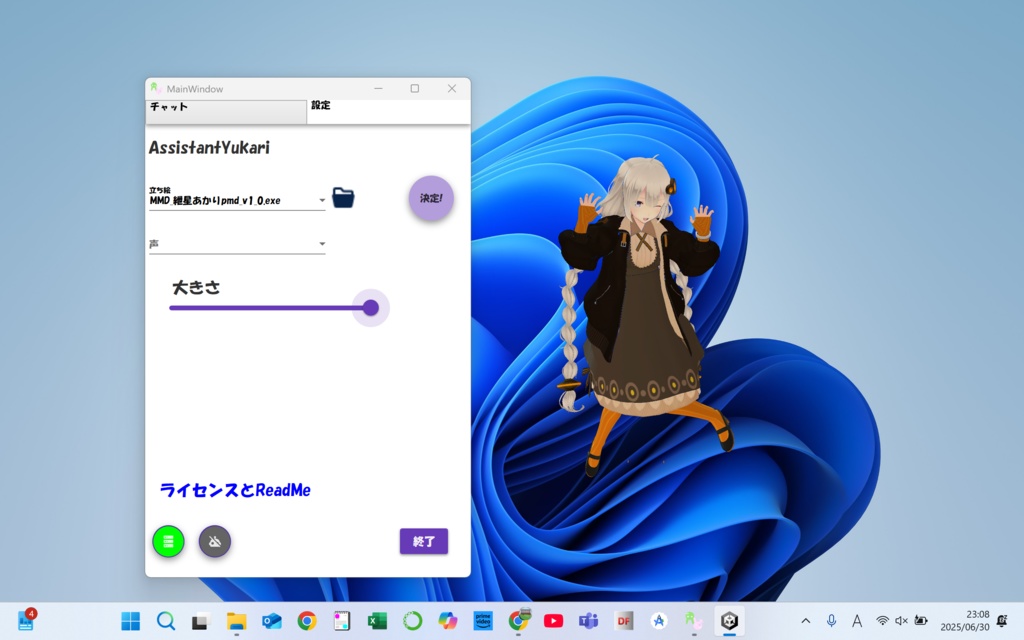Viewport: 1024px width, 640px height.
Task: Click the green list menu button
Action: 168,541
